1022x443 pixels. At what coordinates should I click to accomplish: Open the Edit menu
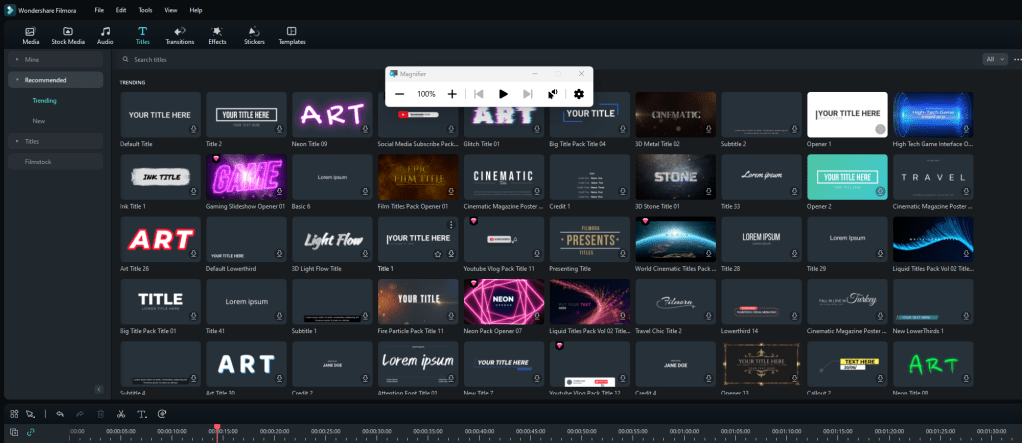[x=121, y=10]
